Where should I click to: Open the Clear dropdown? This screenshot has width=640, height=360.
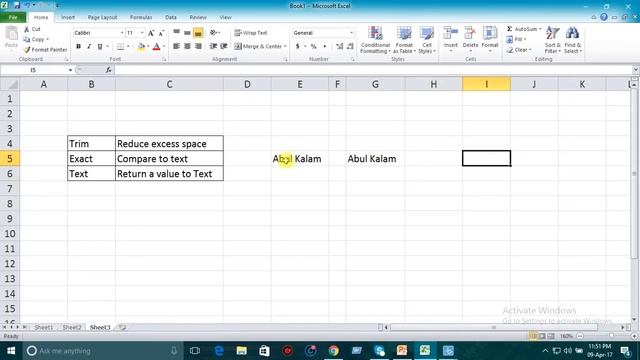(519, 50)
